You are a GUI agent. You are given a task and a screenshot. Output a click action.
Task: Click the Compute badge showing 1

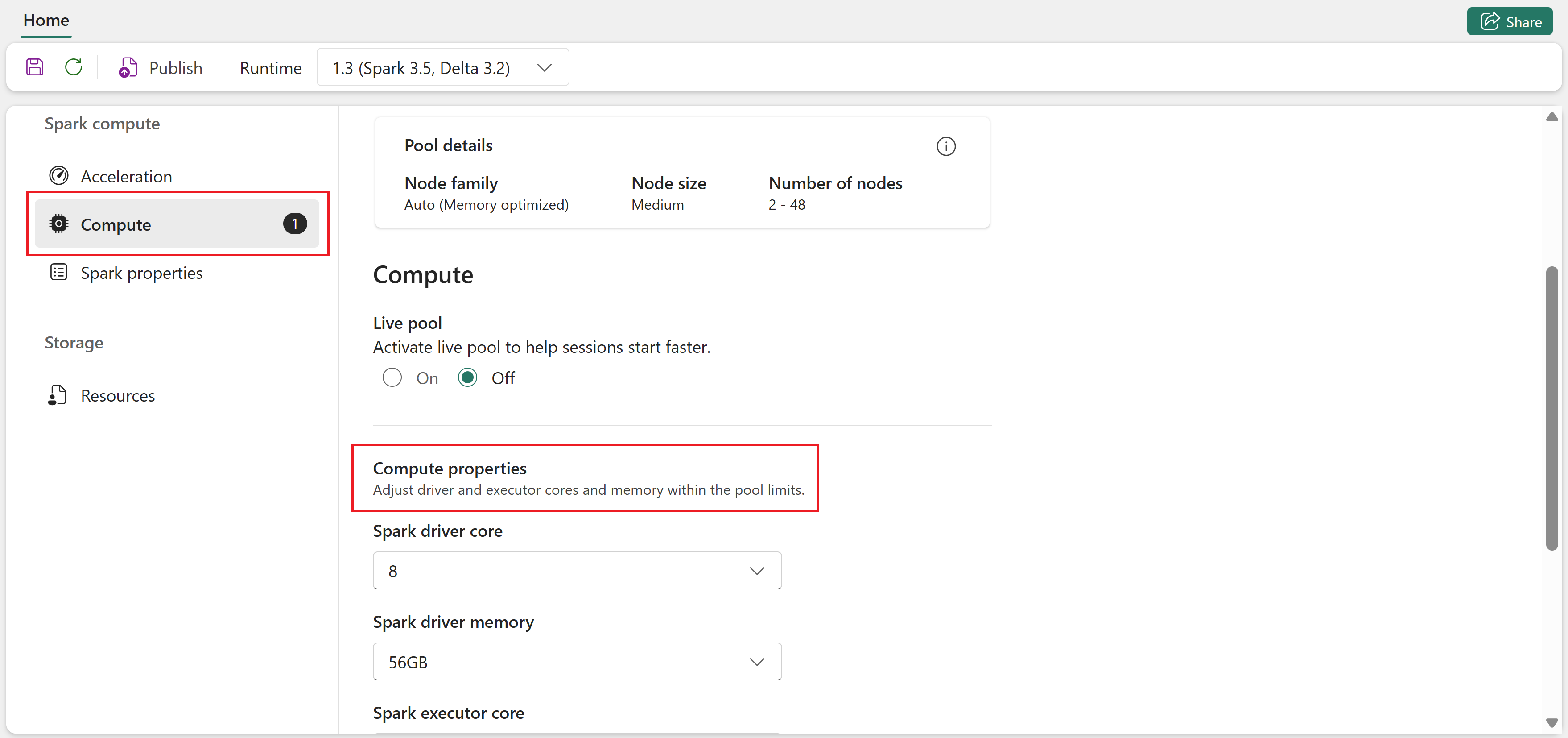click(x=295, y=224)
